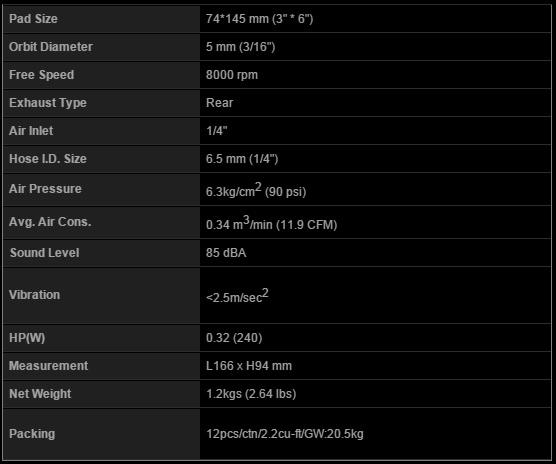Screen dimensions: 556x464
Task: Select the Rear exhaust value
Action: pos(219,103)
